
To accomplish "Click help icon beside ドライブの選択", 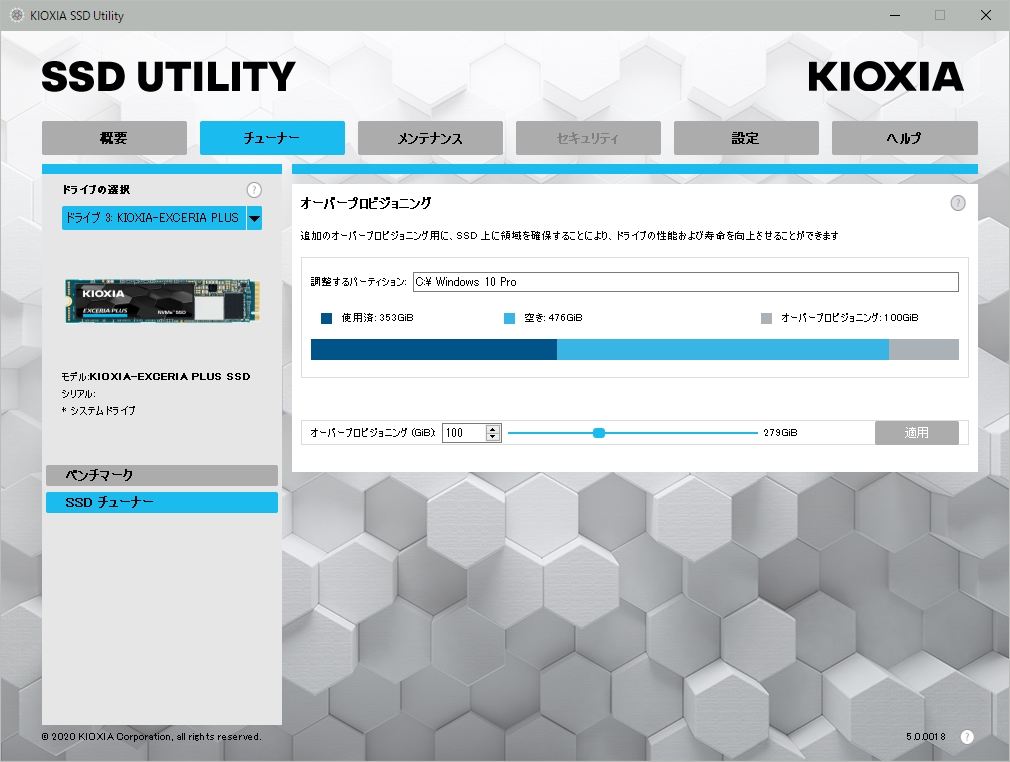I will click(254, 190).
